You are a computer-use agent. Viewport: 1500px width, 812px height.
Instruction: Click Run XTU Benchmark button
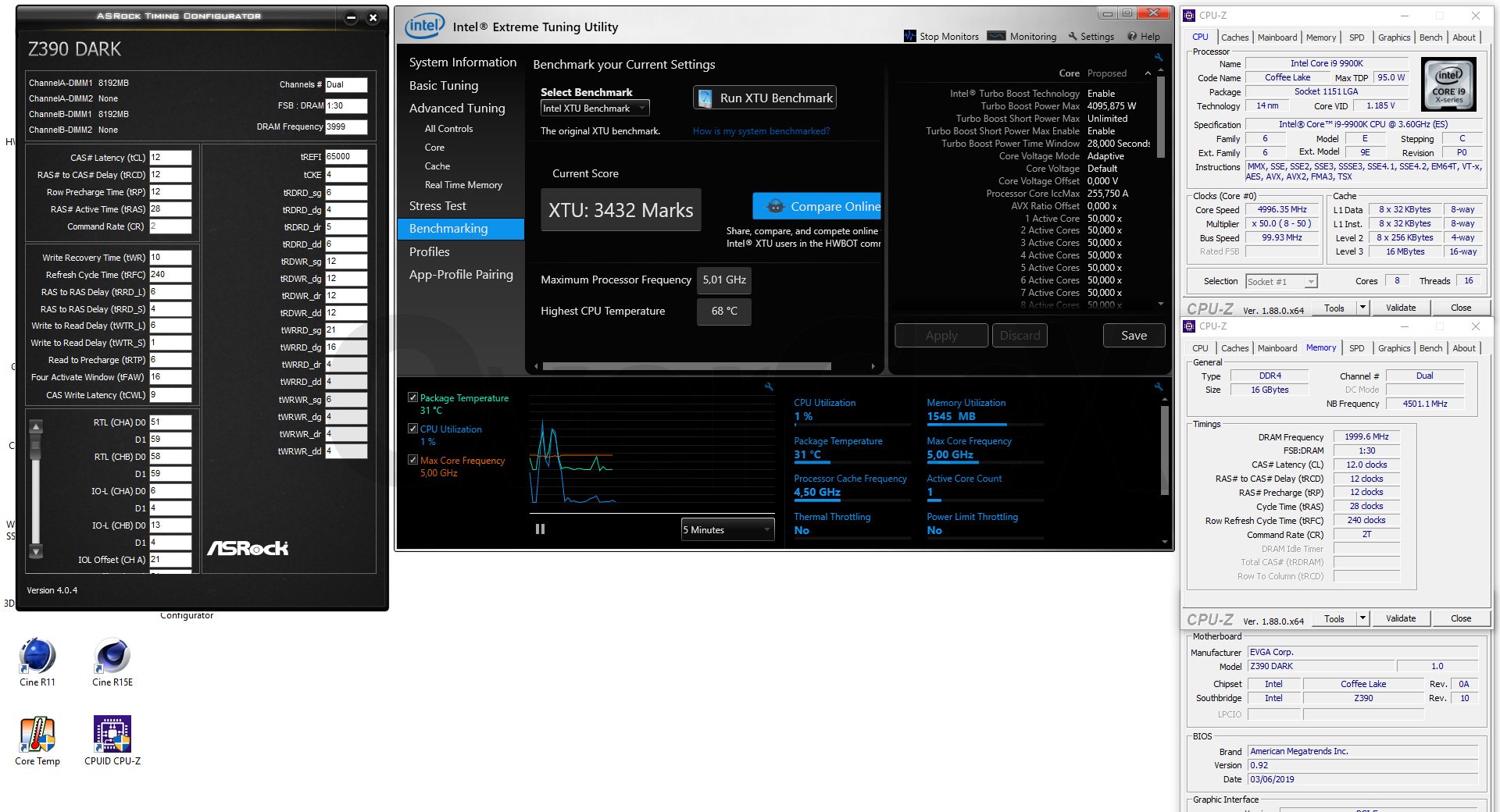(x=764, y=98)
